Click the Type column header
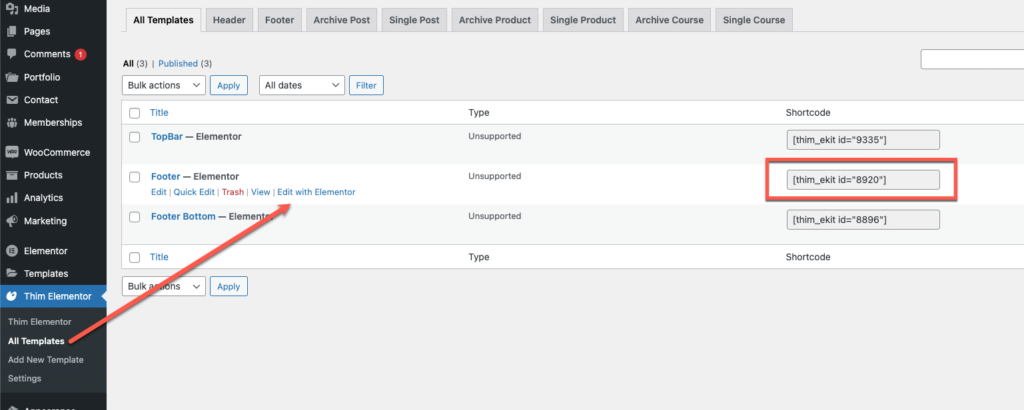The height and width of the screenshot is (410, 1024). click(x=479, y=112)
